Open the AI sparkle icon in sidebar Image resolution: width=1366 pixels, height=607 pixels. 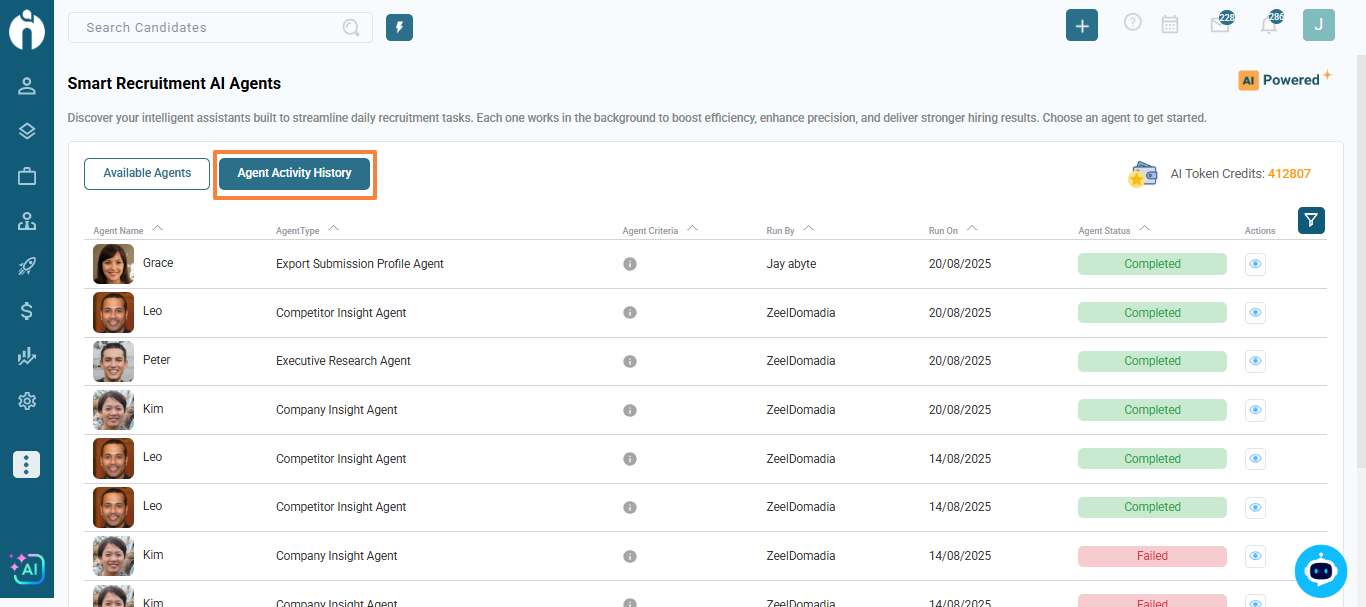[27, 569]
